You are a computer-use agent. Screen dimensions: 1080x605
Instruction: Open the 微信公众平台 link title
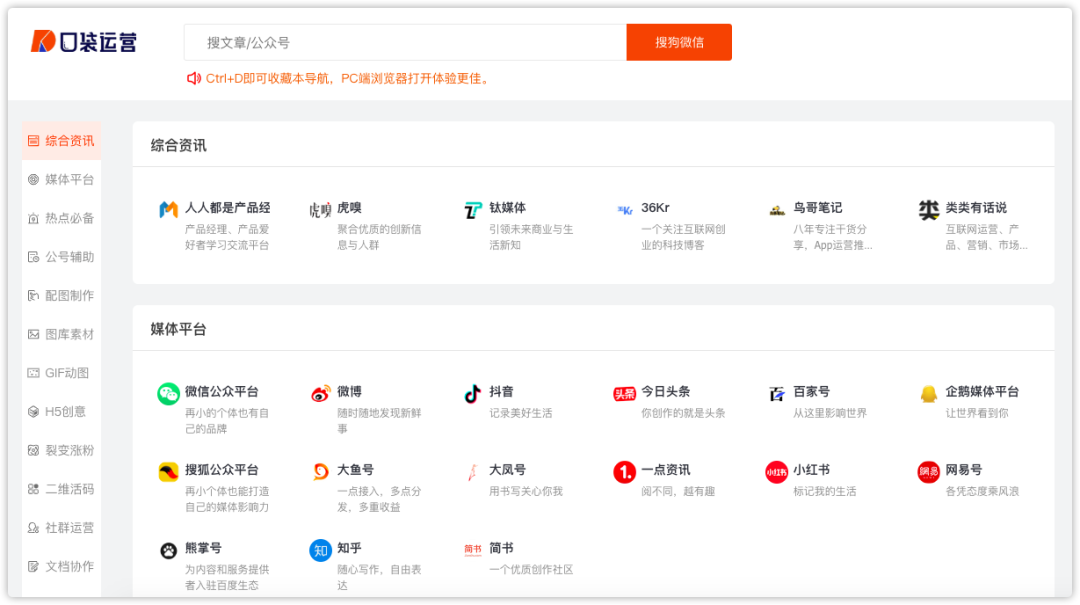click(x=221, y=391)
